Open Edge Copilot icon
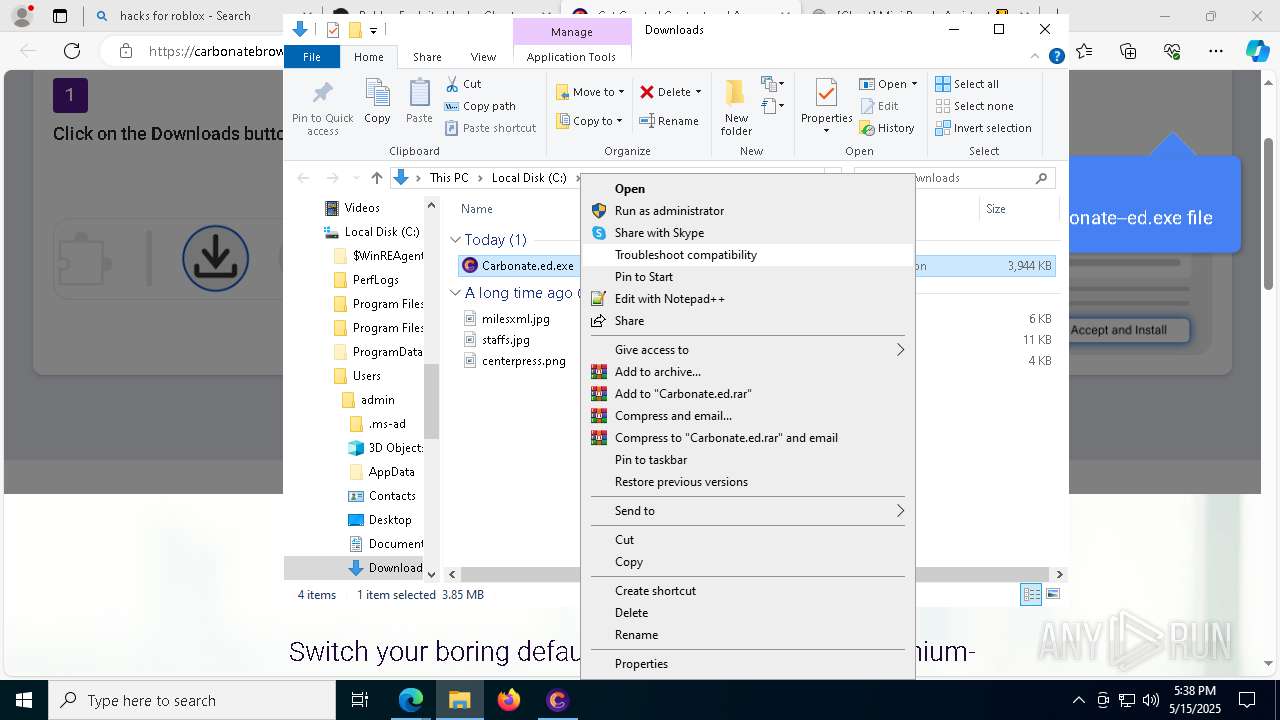 click(x=1257, y=51)
